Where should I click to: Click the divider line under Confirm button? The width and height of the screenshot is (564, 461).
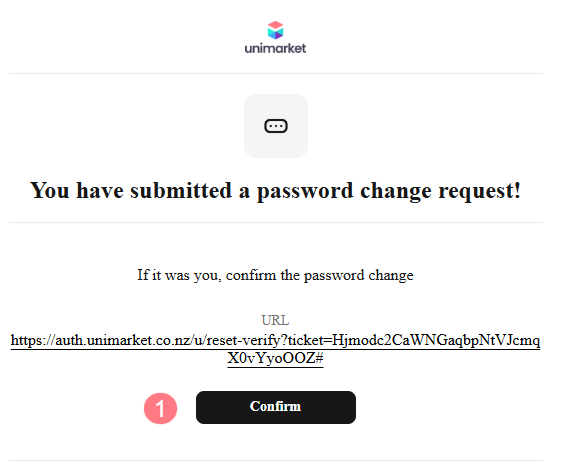click(276, 460)
